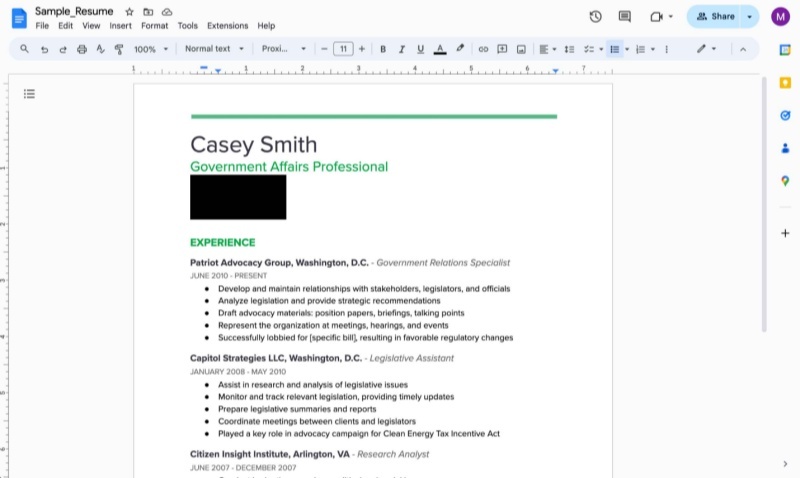800x478 pixels.
Task: Show document outline icon
Action: tap(29, 94)
